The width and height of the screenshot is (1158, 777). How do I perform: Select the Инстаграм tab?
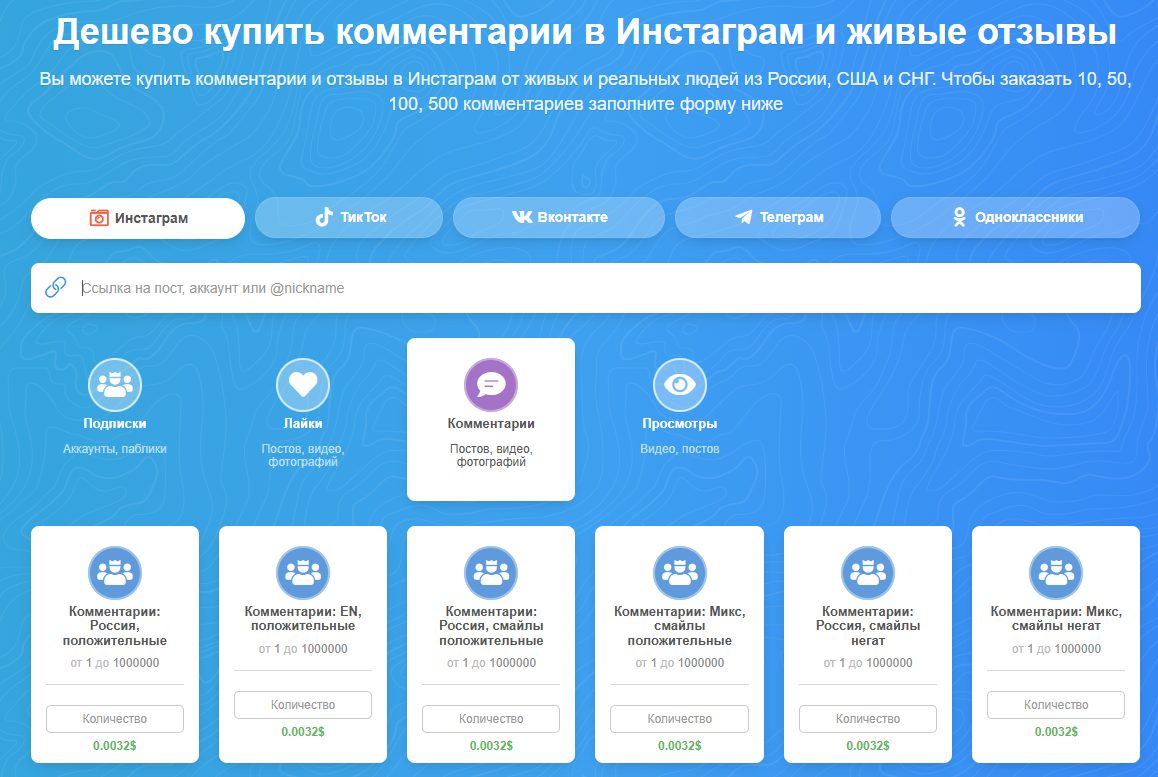(137, 218)
